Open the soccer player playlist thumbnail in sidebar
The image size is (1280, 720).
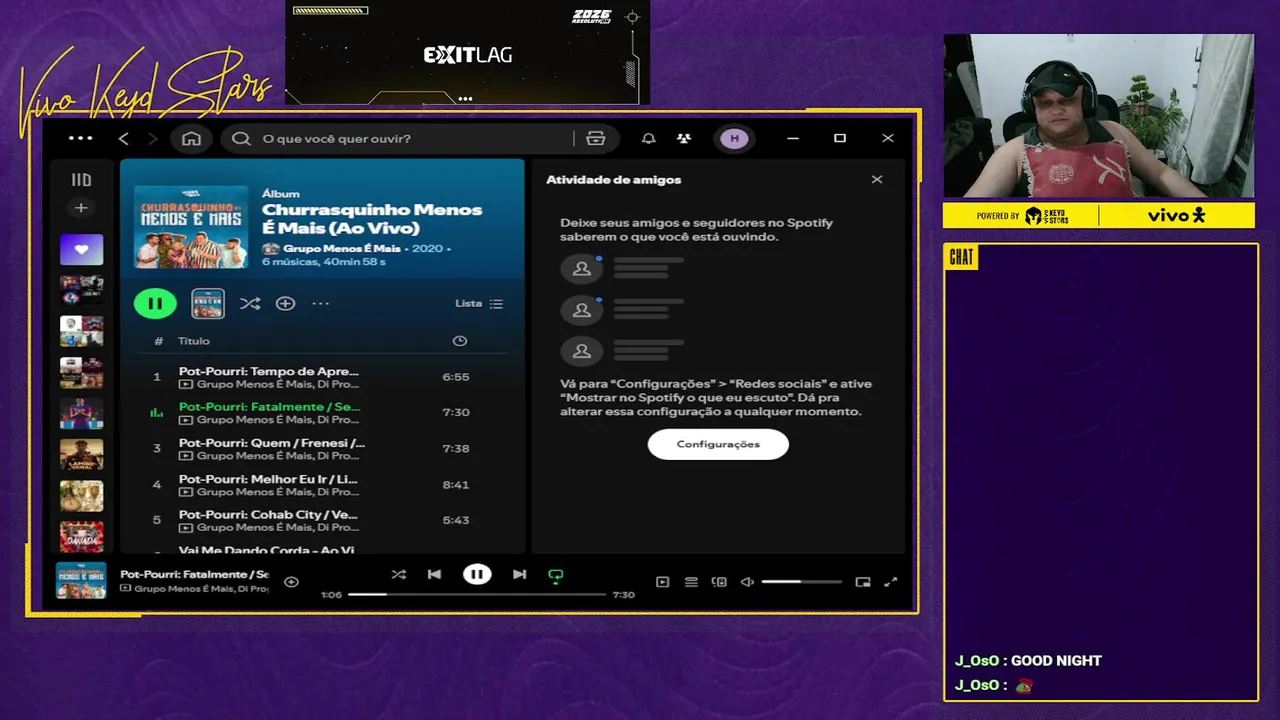[81, 413]
